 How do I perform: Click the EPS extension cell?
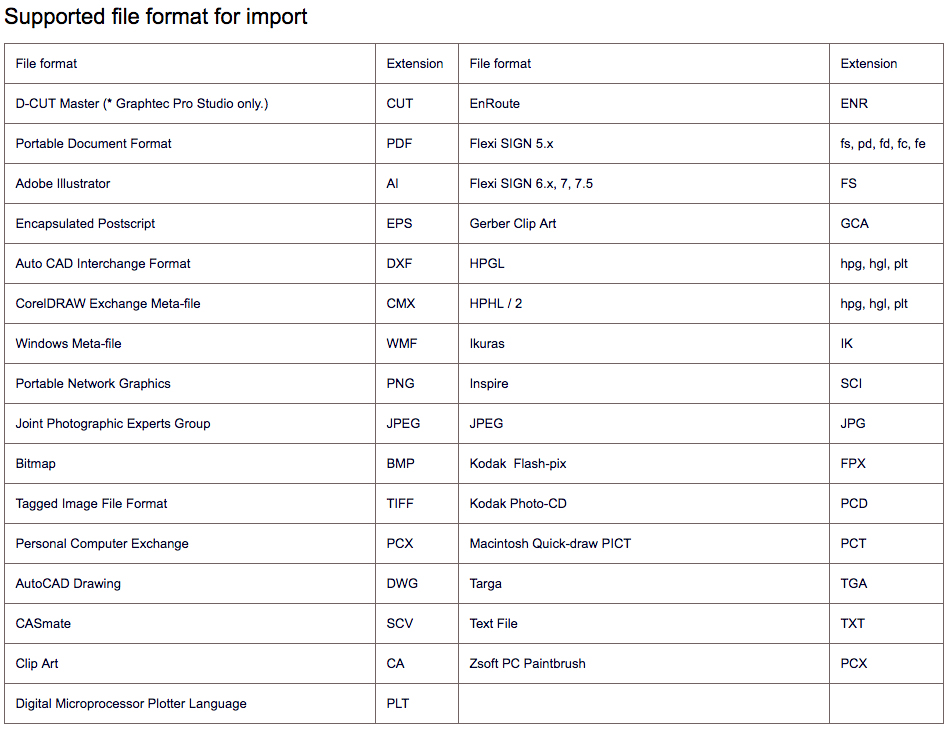(400, 224)
